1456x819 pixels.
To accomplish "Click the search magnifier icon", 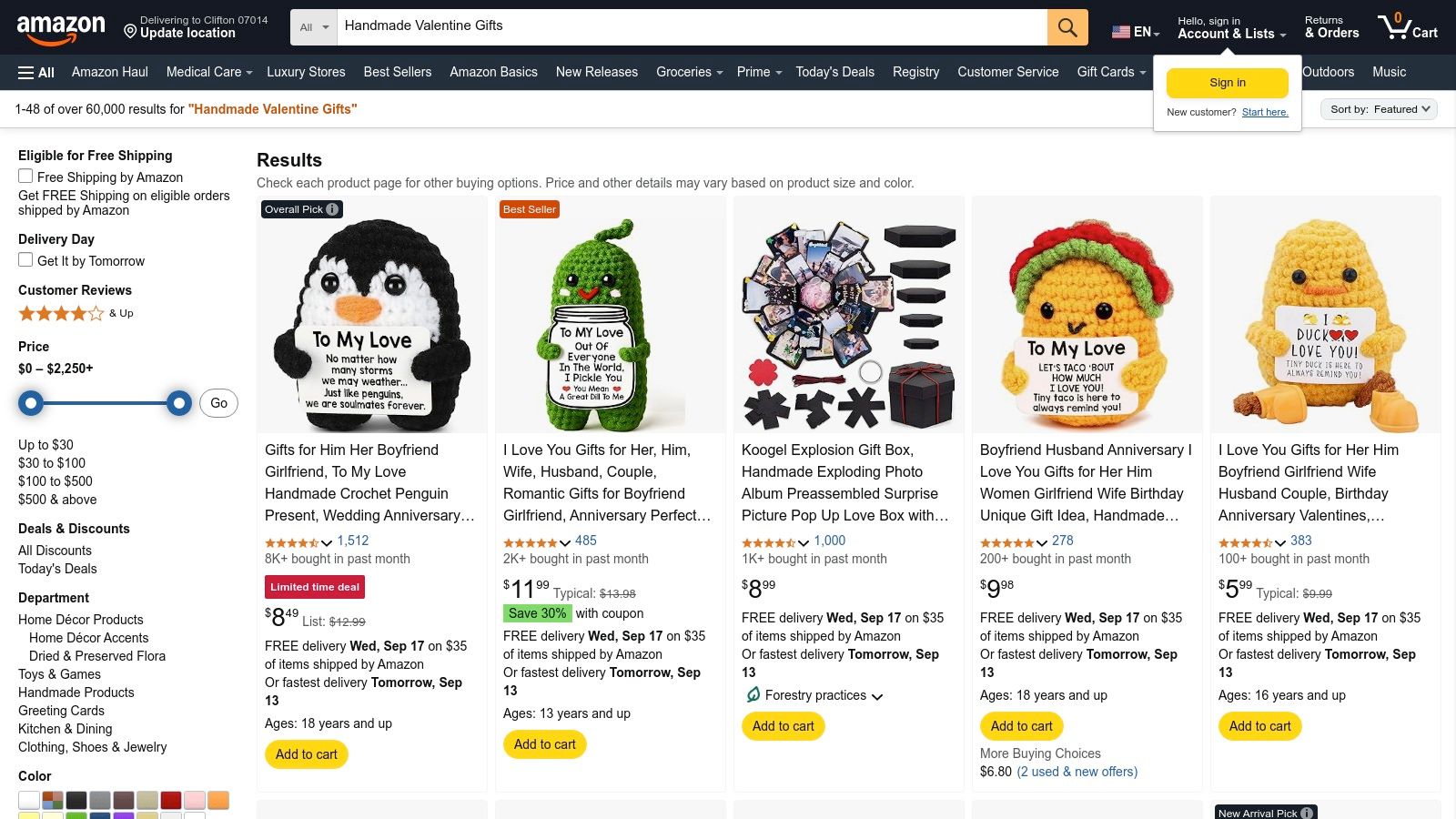I will click(1067, 26).
